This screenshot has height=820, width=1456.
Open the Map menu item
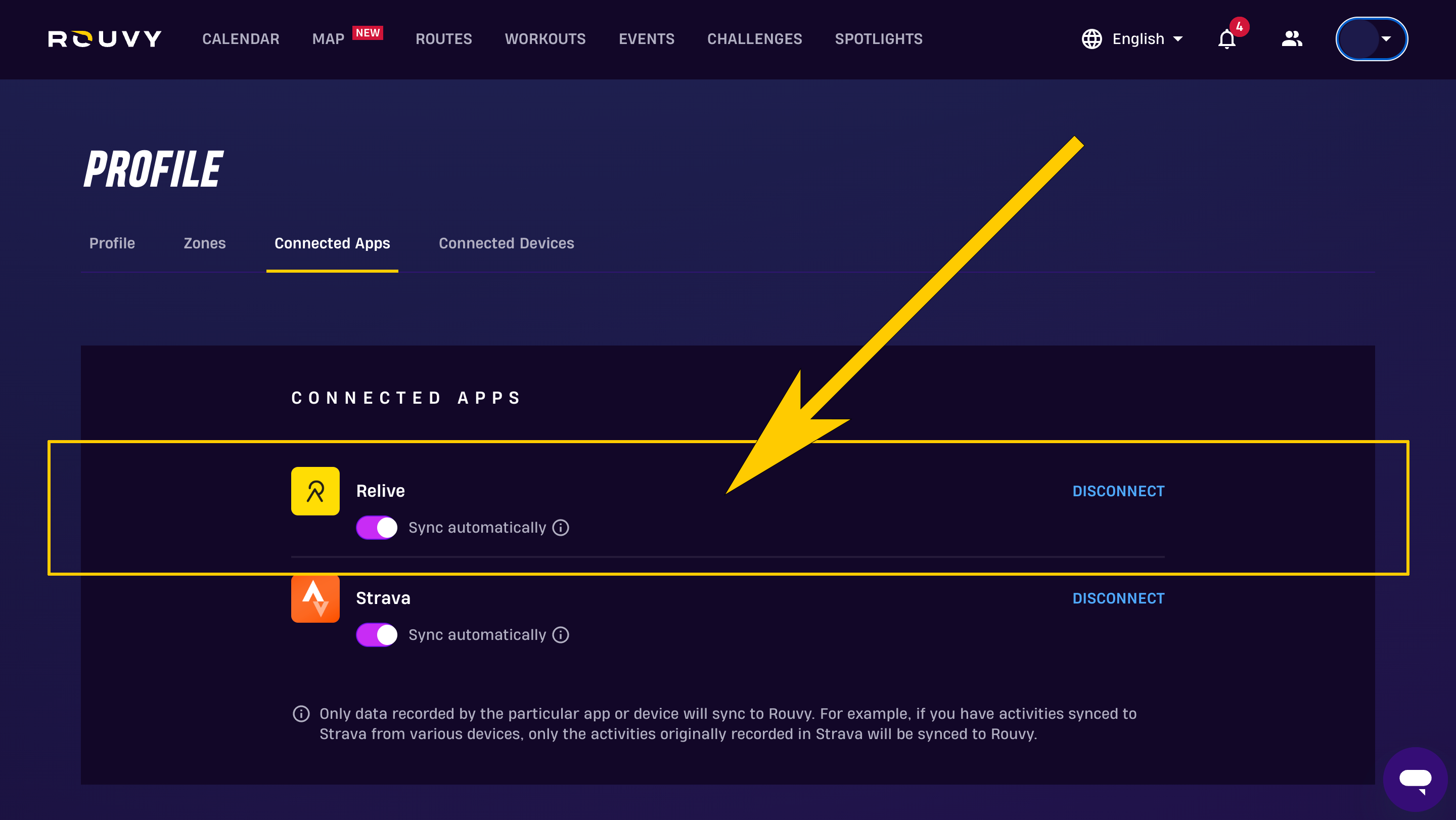click(x=329, y=39)
